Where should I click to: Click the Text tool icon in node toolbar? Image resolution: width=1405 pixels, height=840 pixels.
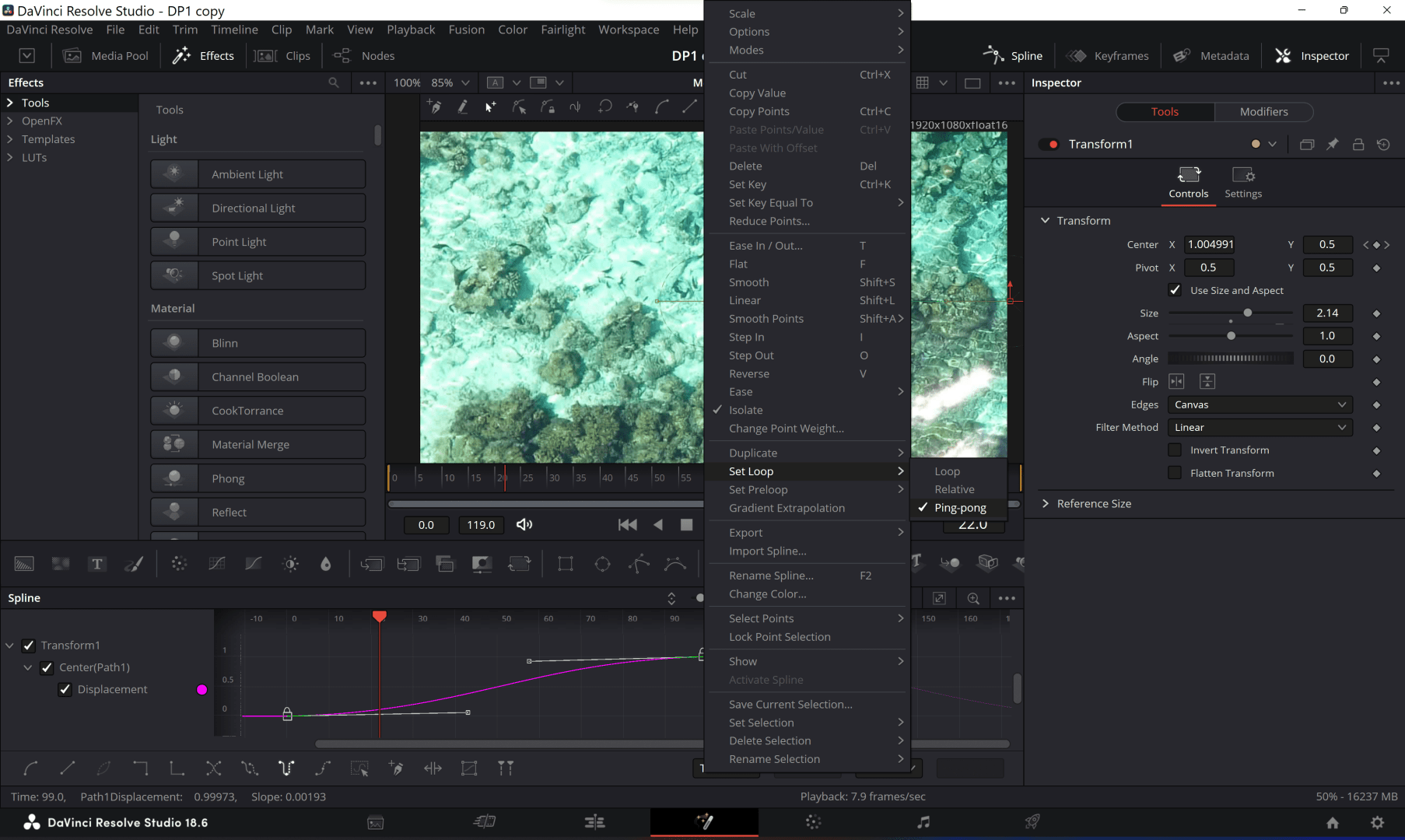(97, 564)
